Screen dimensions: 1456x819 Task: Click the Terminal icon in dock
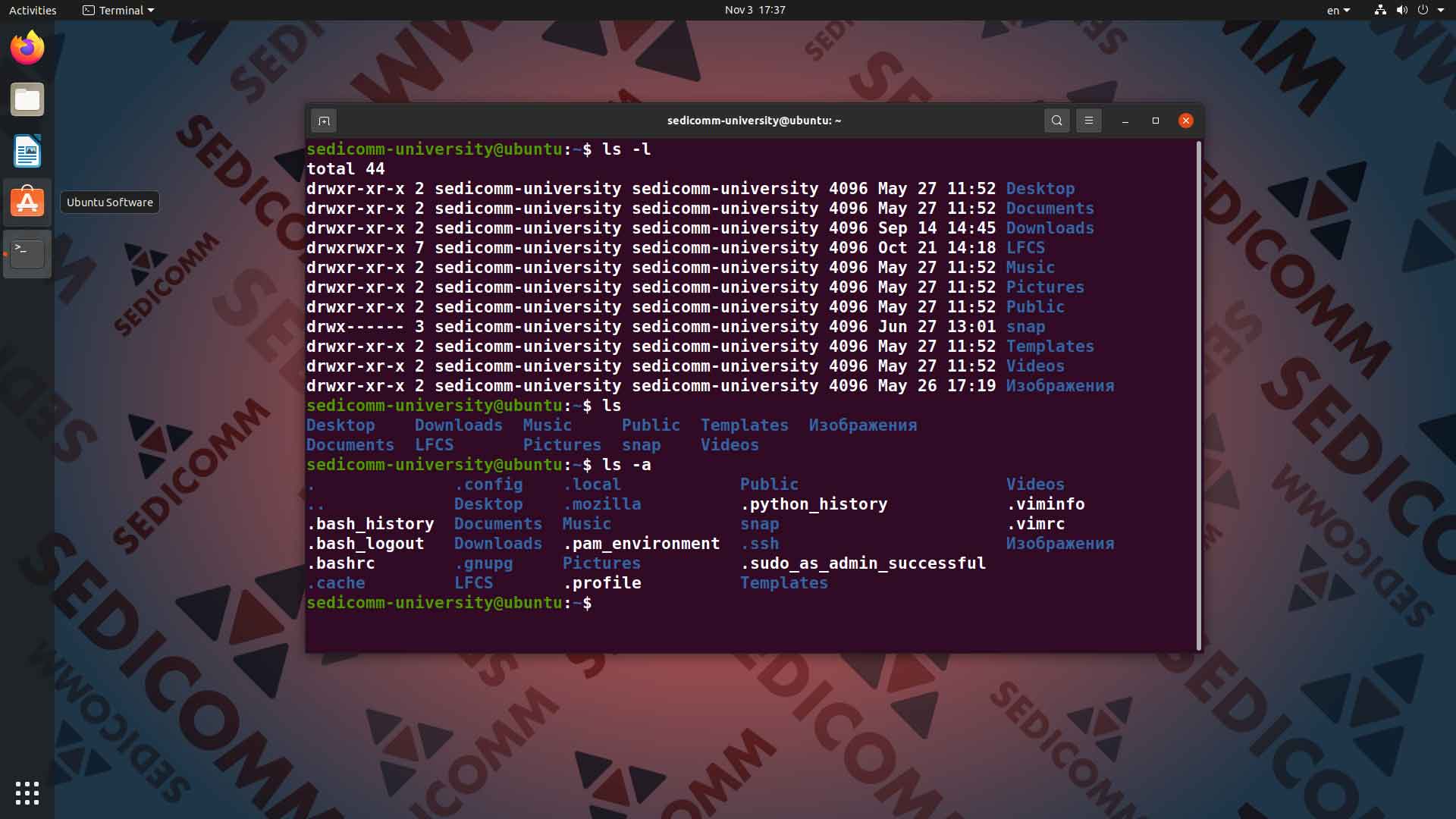27,254
